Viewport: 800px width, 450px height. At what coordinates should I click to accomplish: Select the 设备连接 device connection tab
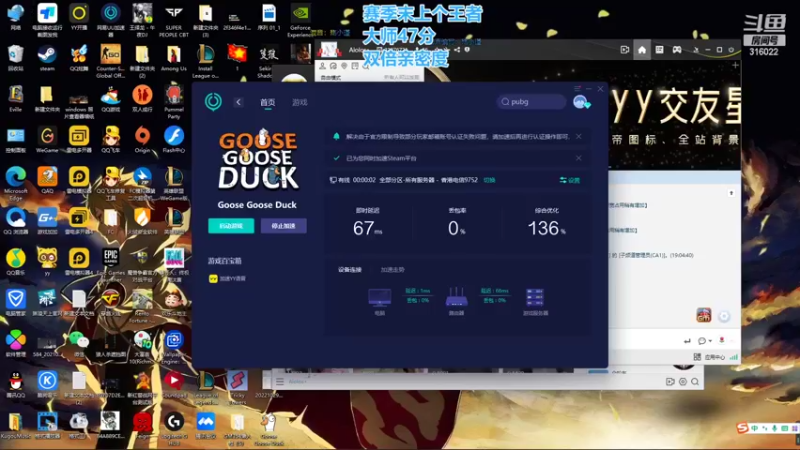[x=349, y=269]
